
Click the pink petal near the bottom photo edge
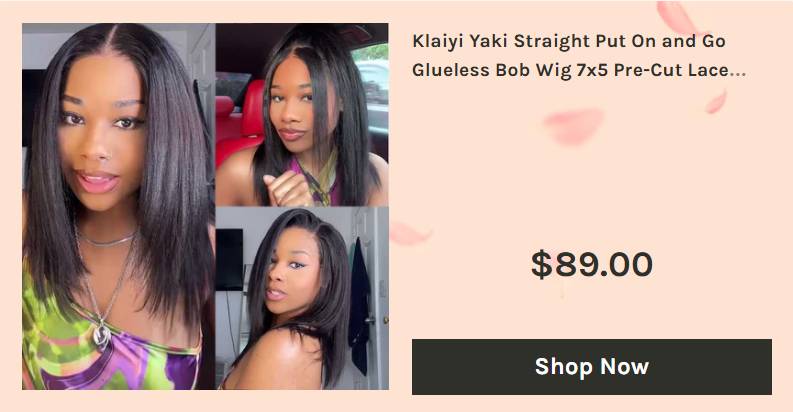click(409, 234)
